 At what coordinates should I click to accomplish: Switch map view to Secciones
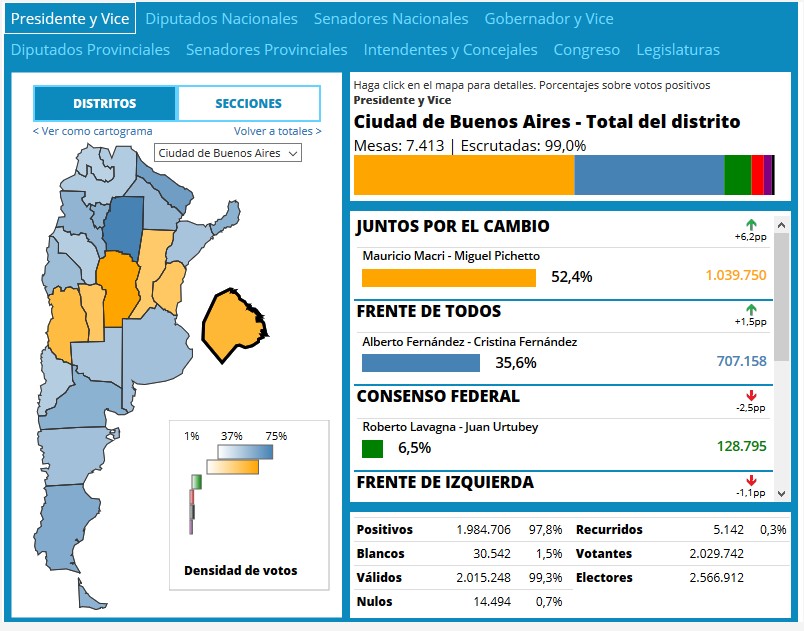[x=249, y=104]
